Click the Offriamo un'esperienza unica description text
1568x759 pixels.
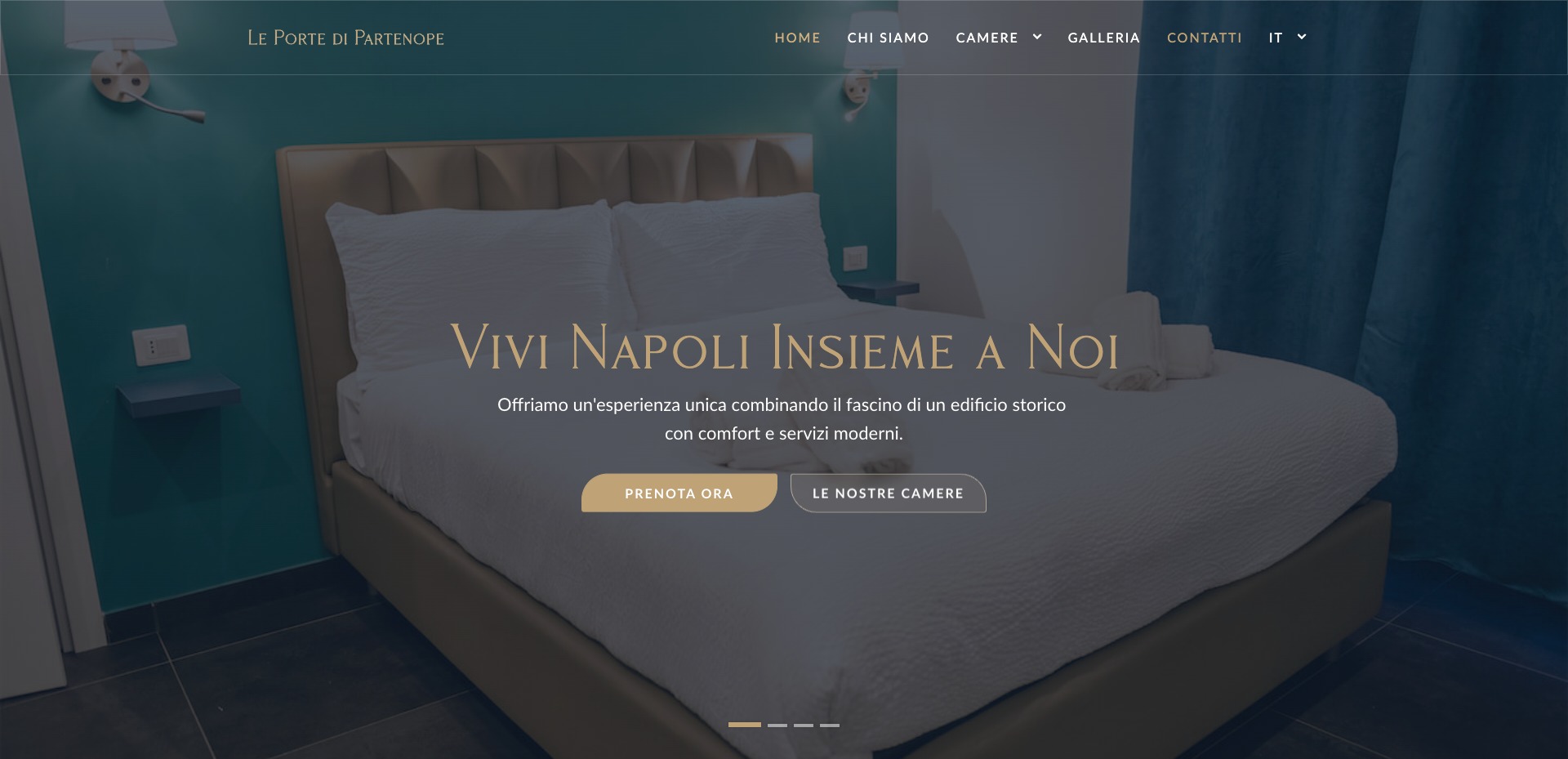(x=782, y=419)
